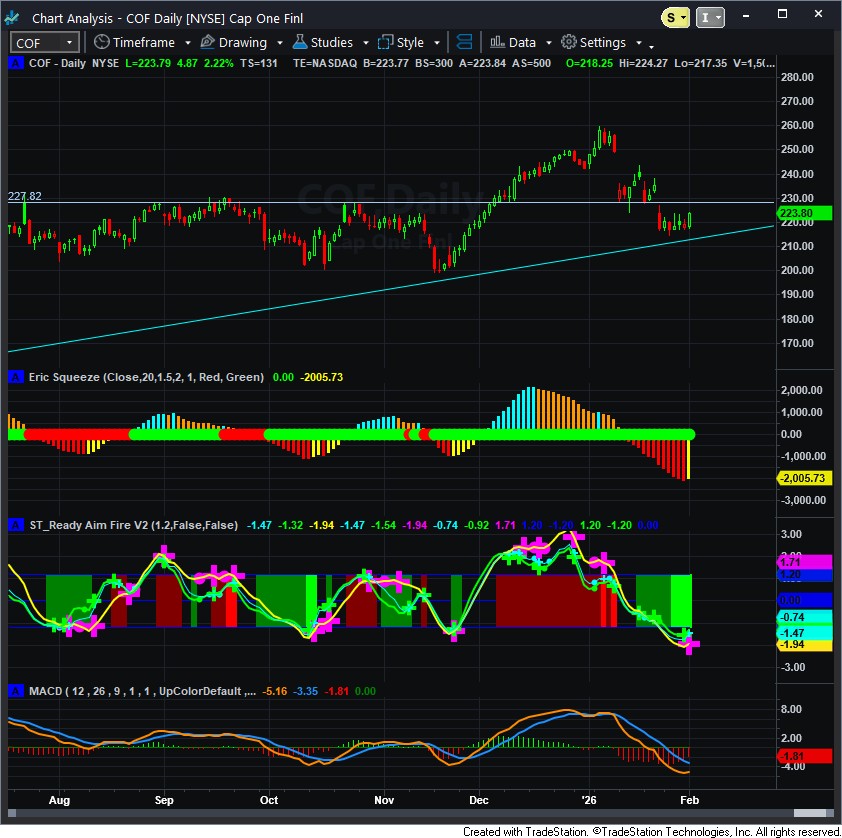Click the 227.82 horizontal price line label

[x=24, y=196]
